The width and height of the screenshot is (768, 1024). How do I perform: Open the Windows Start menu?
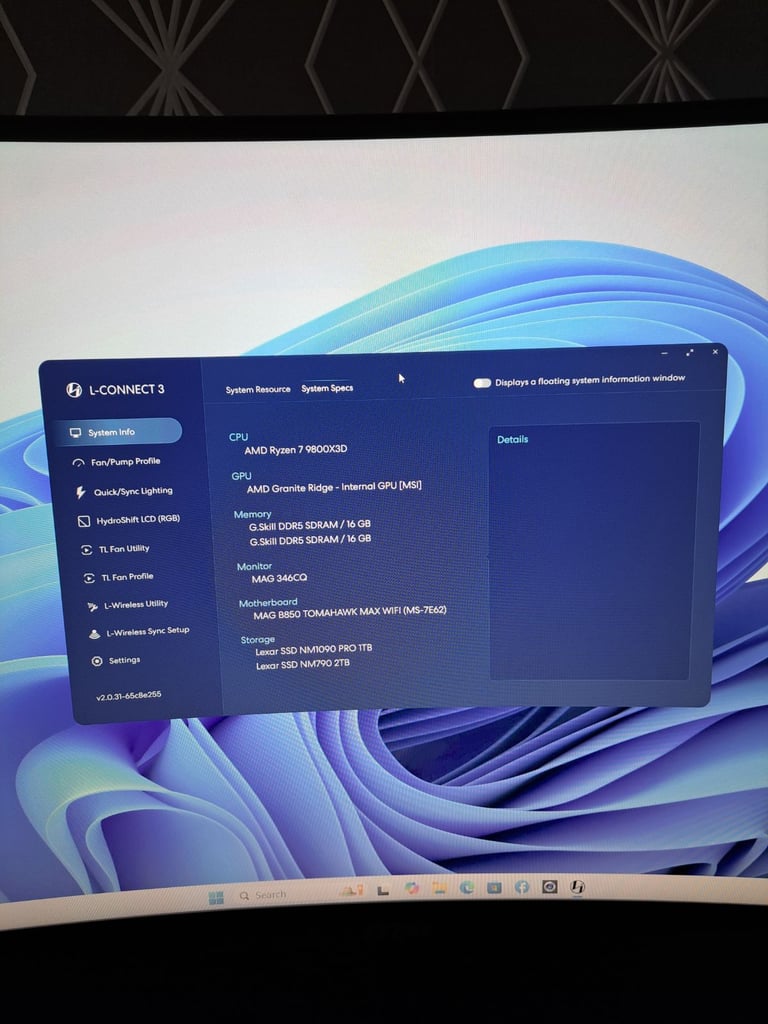coord(216,897)
